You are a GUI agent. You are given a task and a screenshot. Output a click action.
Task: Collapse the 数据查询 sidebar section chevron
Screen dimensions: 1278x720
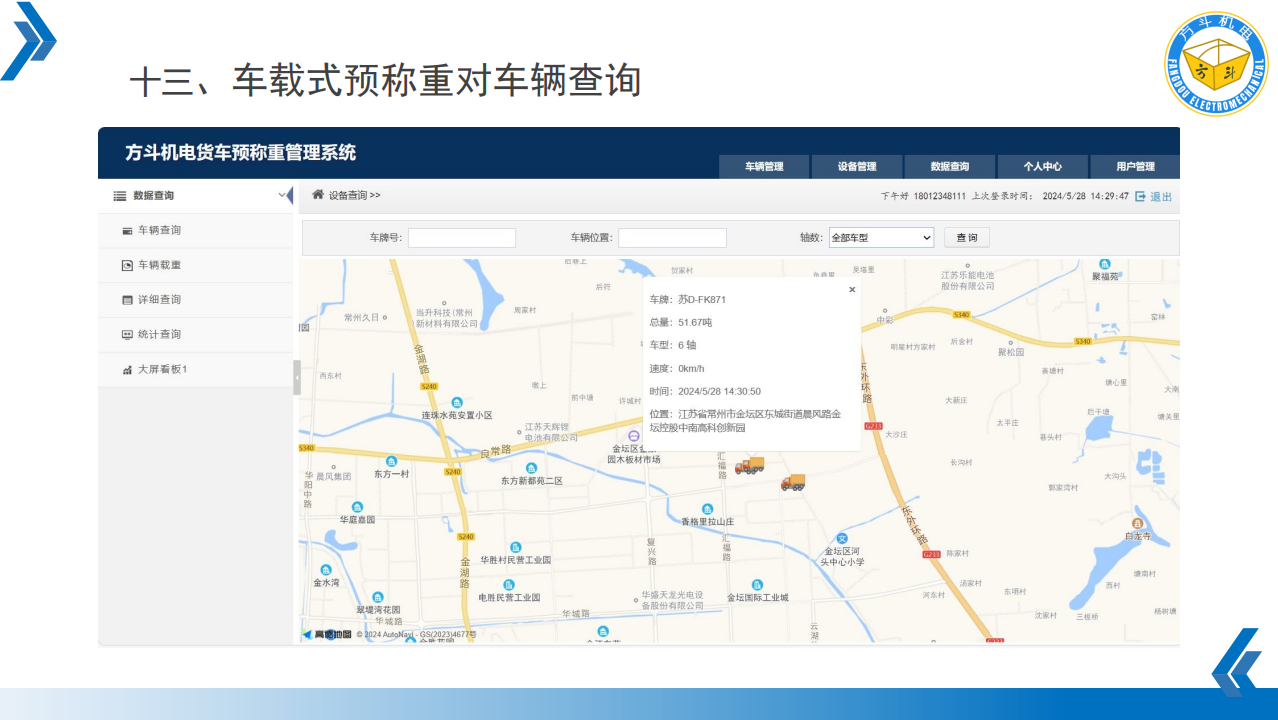tap(282, 195)
